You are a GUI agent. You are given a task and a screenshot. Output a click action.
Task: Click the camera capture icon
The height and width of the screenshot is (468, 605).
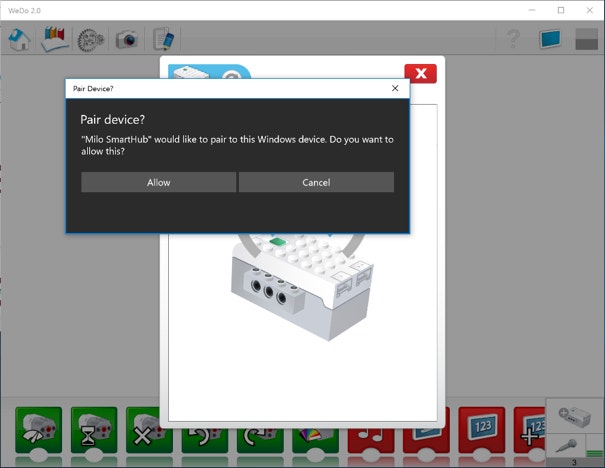(x=126, y=39)
